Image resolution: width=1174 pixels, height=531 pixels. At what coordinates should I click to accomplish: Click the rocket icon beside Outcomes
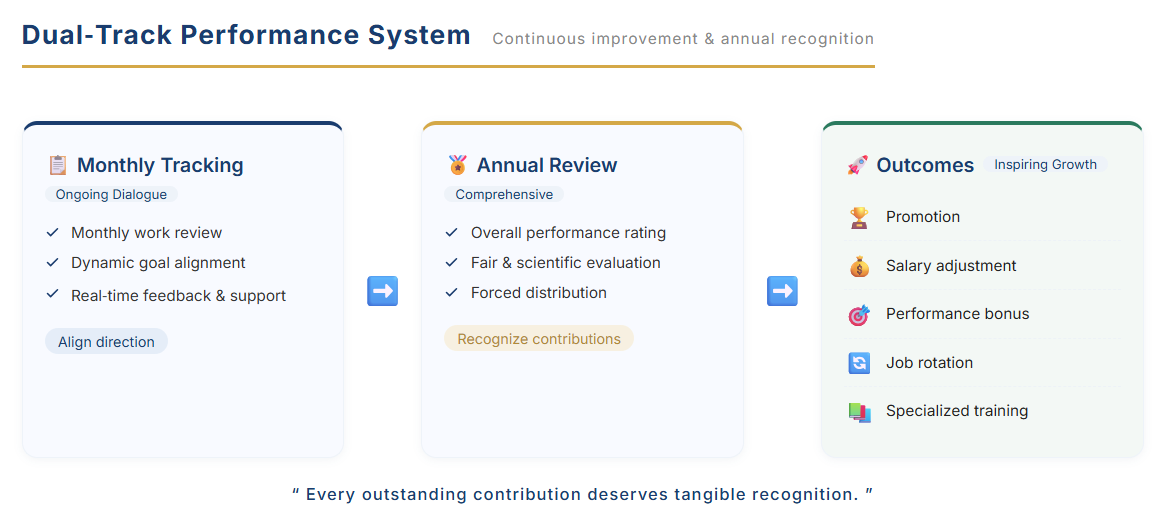point(857,165)
